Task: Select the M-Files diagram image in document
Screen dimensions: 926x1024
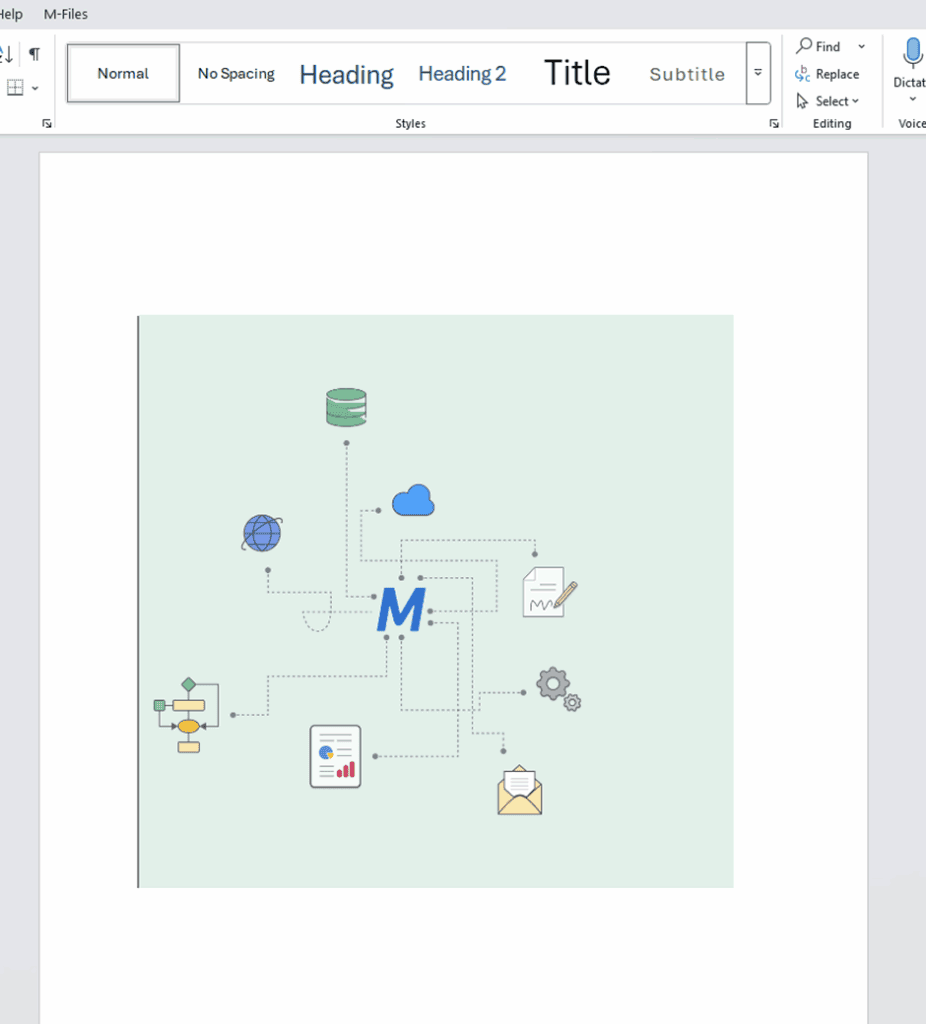Action: [x=436, y=601]
